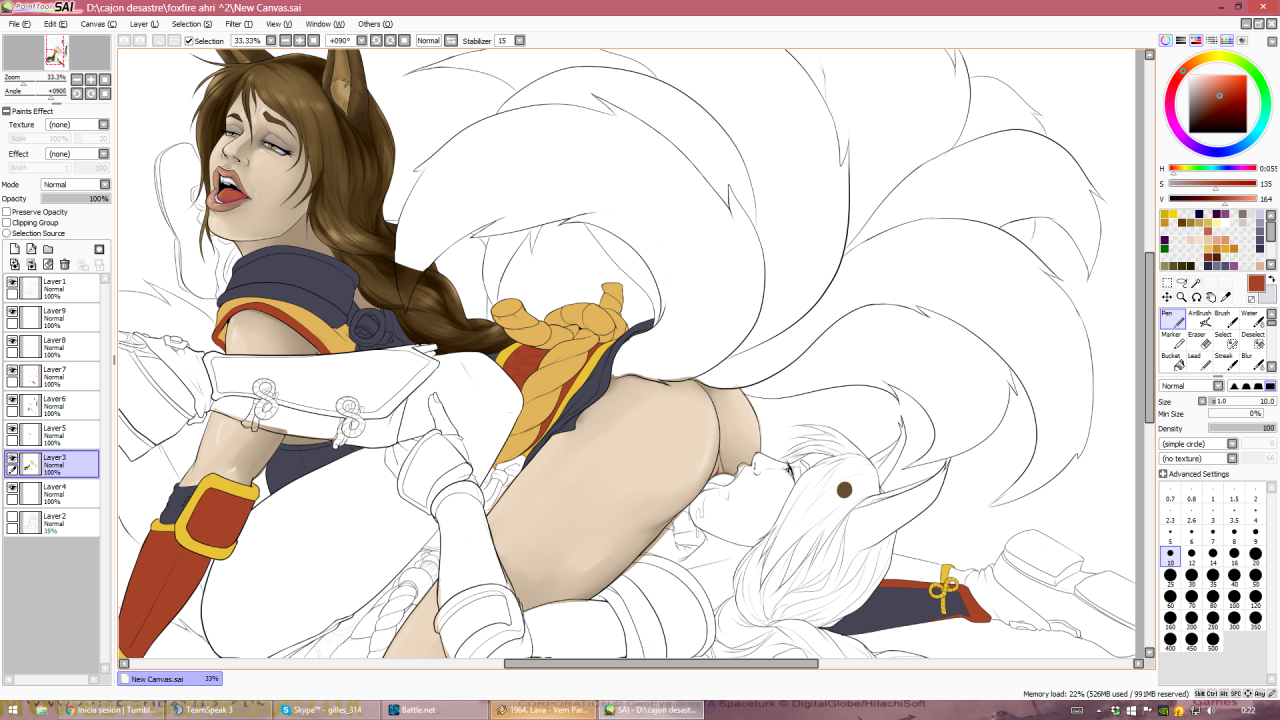Screen dimensions: 1280x720
Task: Open the simple circle brush shape dropdown
Action: pos(1198,444)
